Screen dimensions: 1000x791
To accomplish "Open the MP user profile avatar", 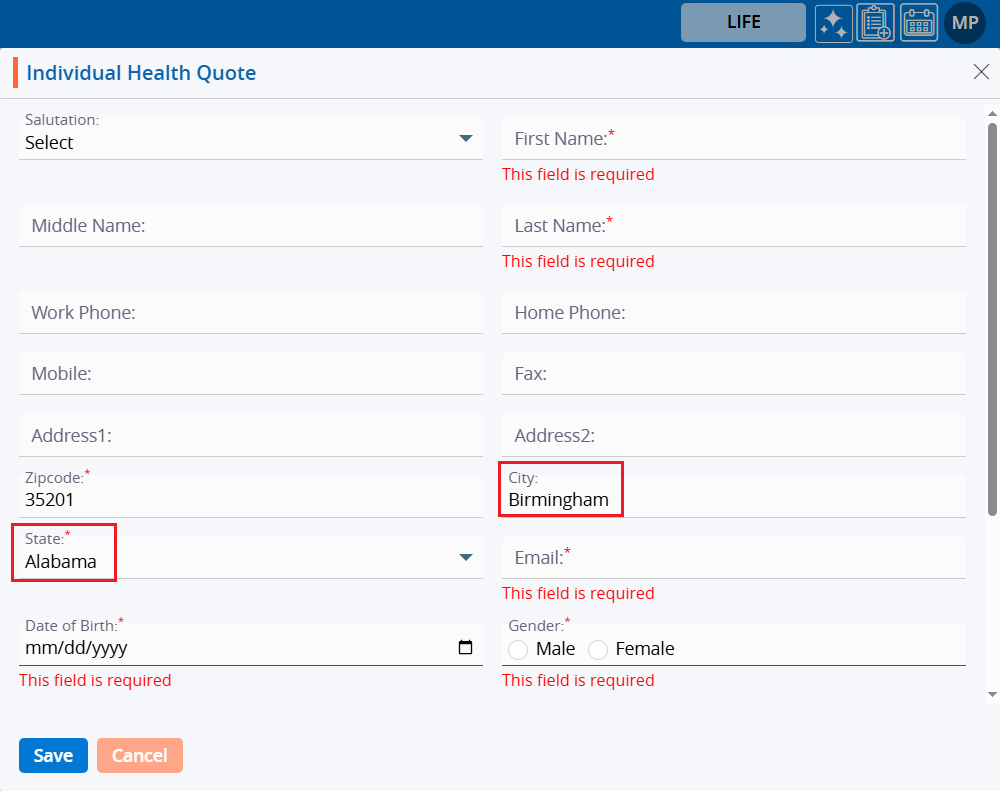I will coord(965,23).
